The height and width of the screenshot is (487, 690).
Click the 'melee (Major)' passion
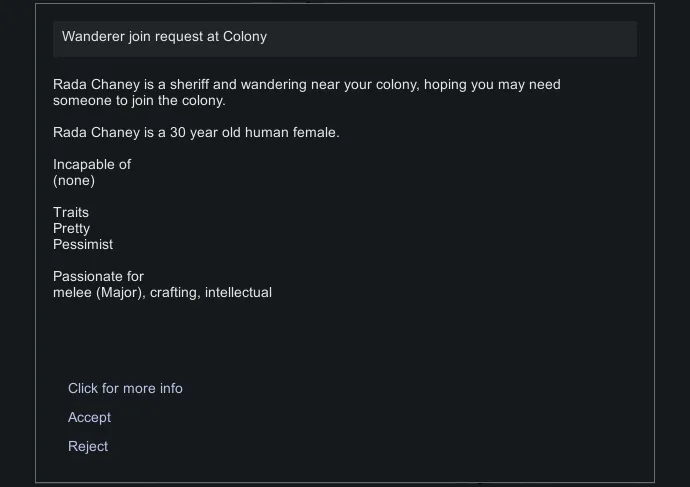coord(97,292)
